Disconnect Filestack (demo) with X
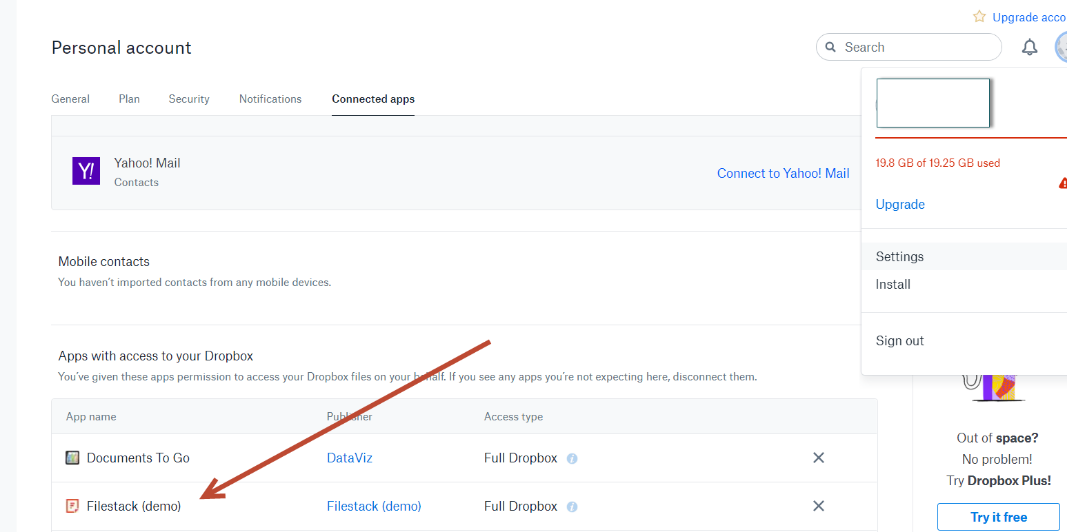Screen dimensions: 1067x532 click(819, 506)
